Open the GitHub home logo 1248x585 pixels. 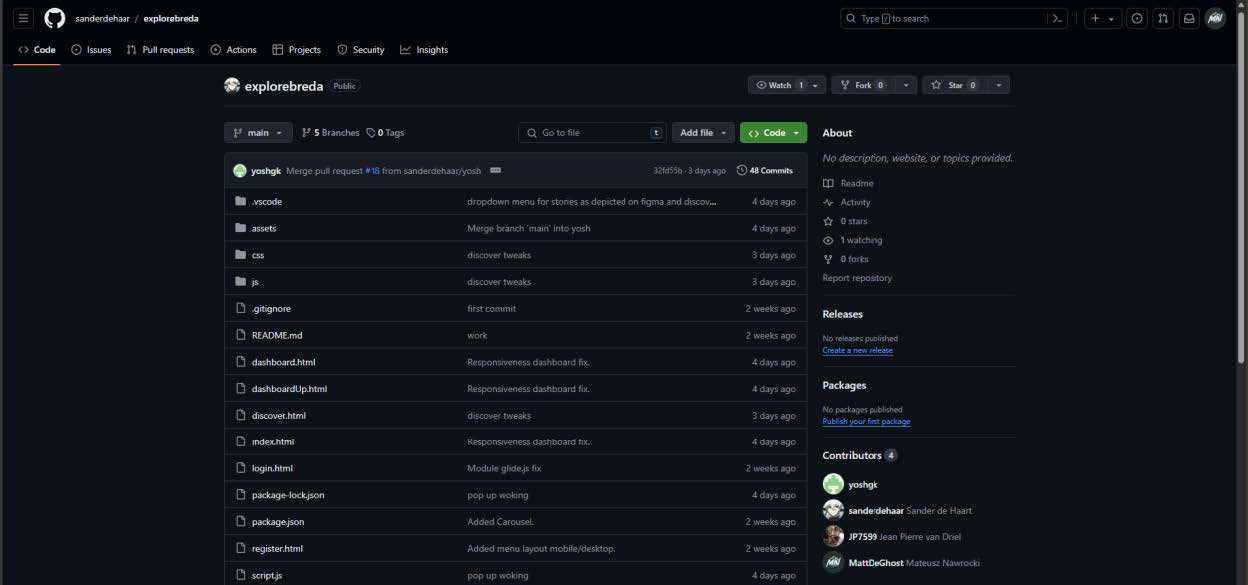tap(54, 18)
